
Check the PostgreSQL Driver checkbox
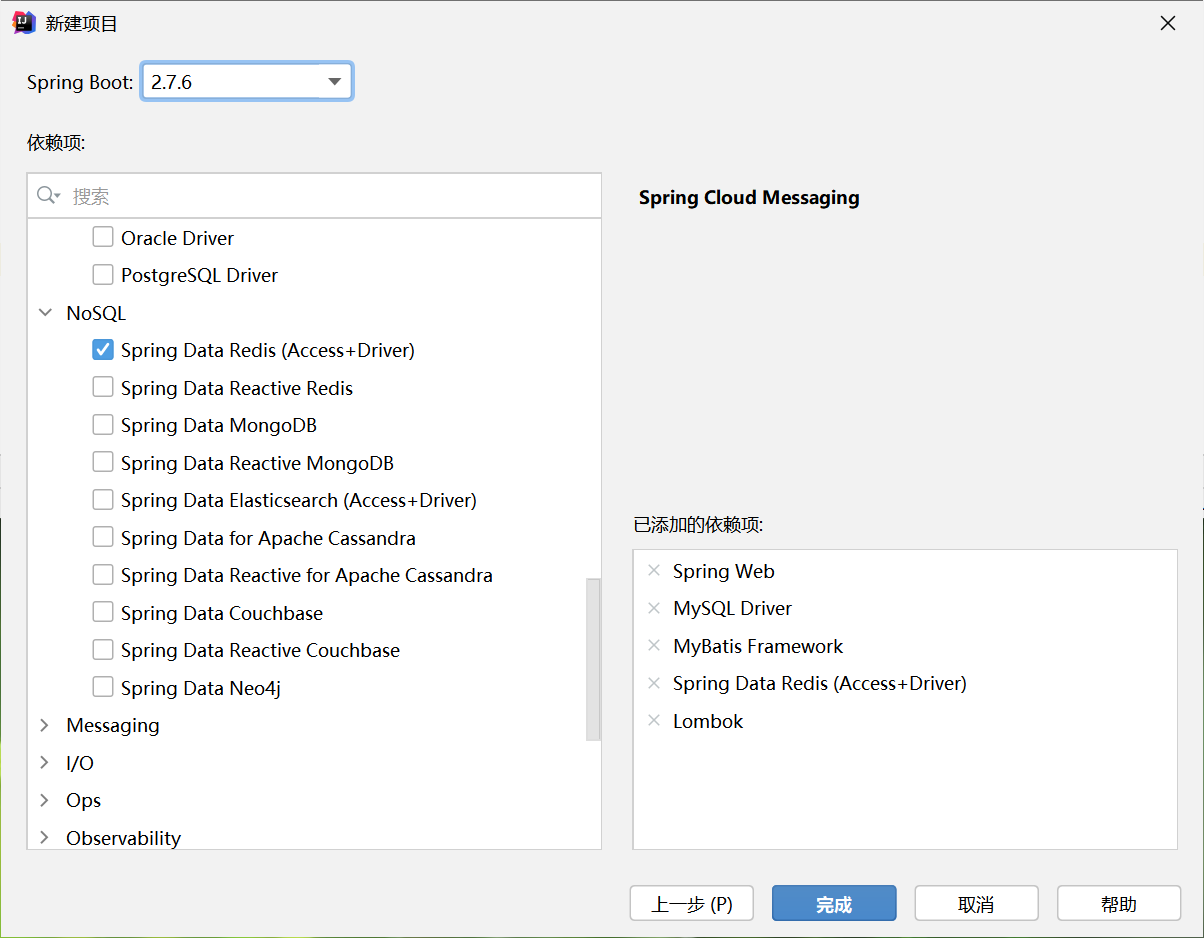coord(103,275)
